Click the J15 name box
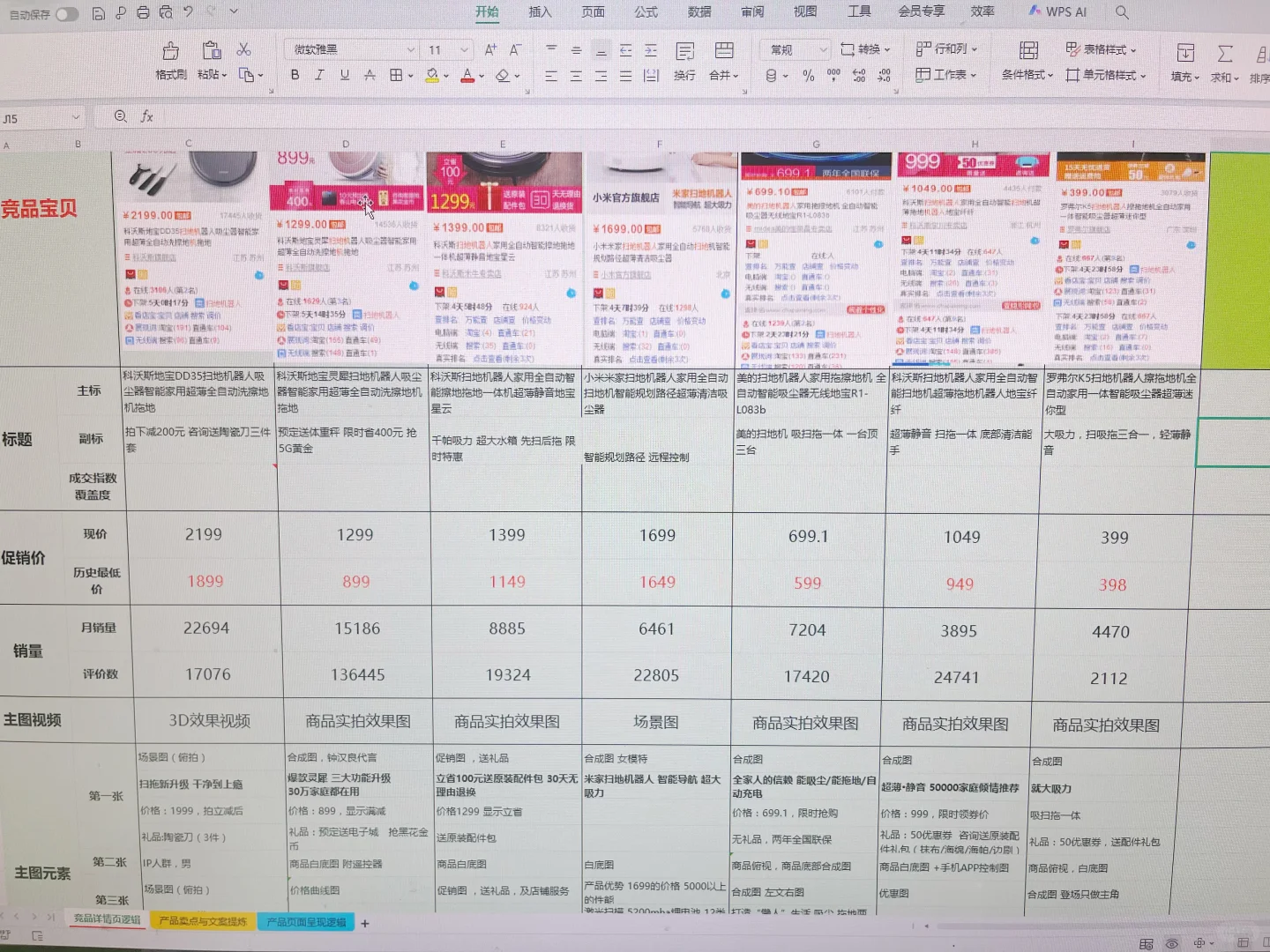 (x=41, y=117)
